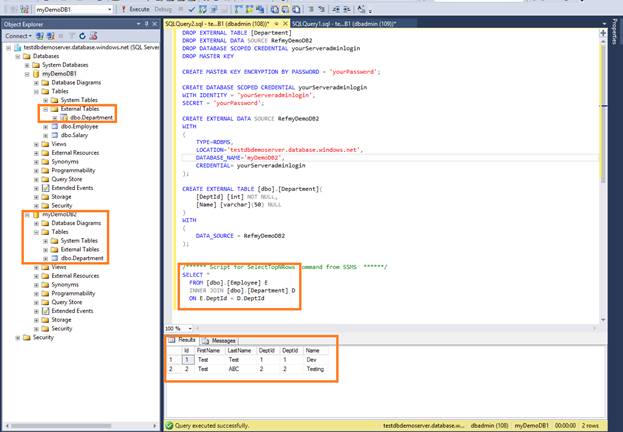Viewport: 623px width, 432px height.
Task: Collapse the myDemoDB1 database node
Action: [27, 73]
